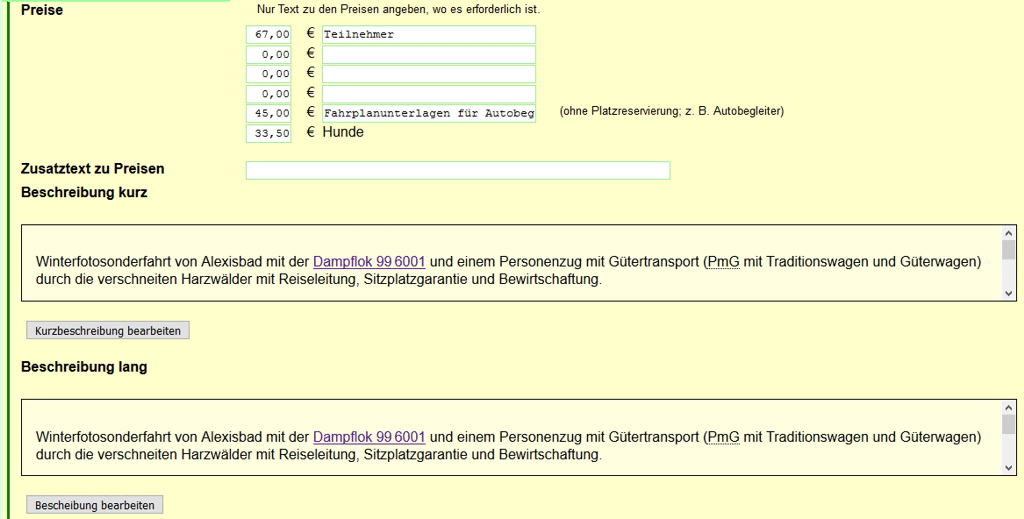Select the 45,00 price field
Image resolution: width=1024 pixels, height=519 pixels.
269,113
